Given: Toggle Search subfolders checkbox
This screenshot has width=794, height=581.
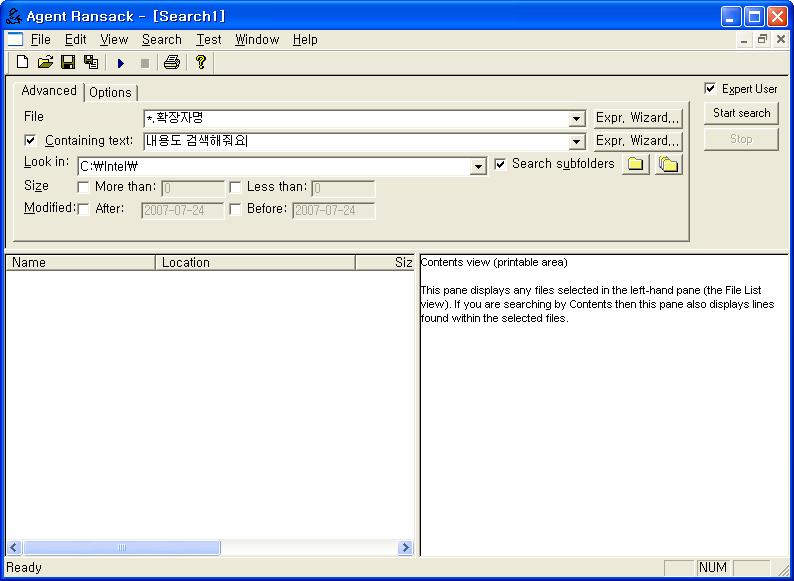Looking at the screenshot, I should point(500,164).
